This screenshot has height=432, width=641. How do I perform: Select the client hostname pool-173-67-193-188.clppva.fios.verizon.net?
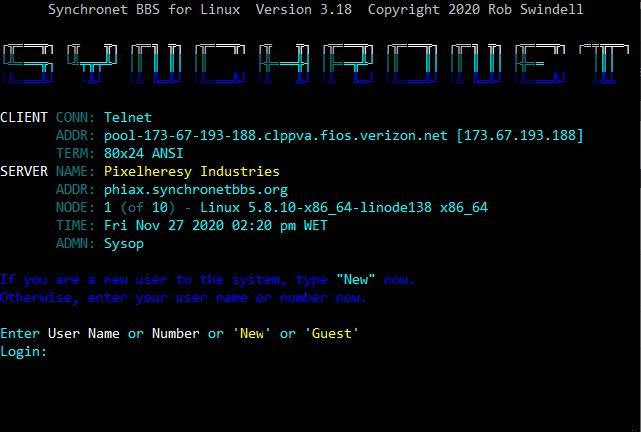[x=276, y=136]
